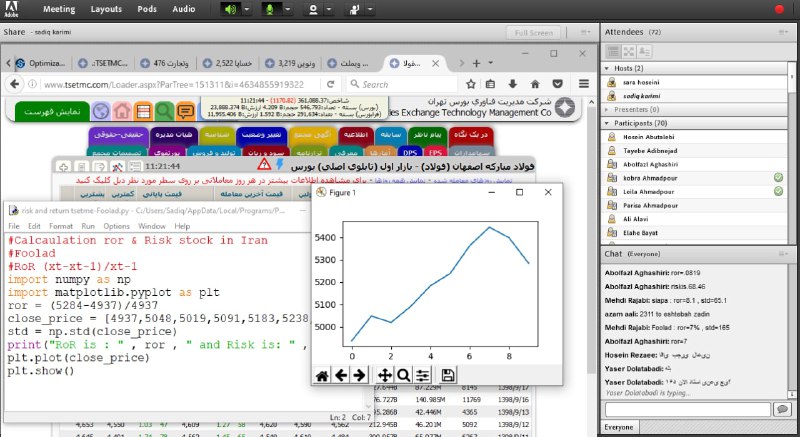Click the tsetmc orange message bubble icon

185,111
